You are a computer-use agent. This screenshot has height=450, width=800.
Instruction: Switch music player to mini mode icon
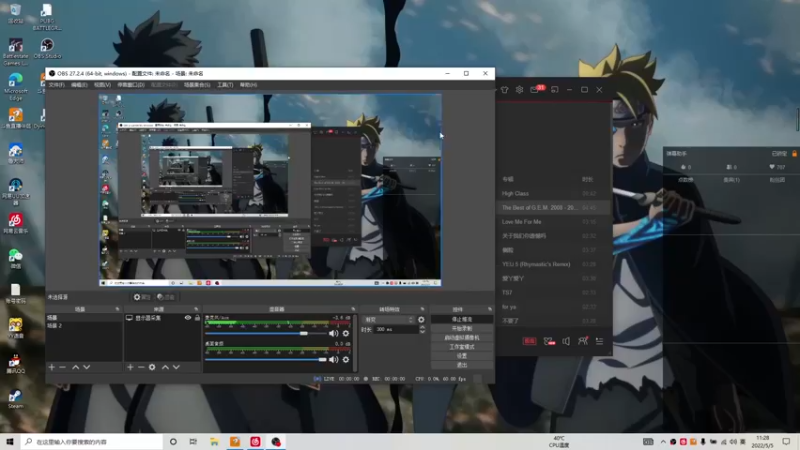[555, 90]
